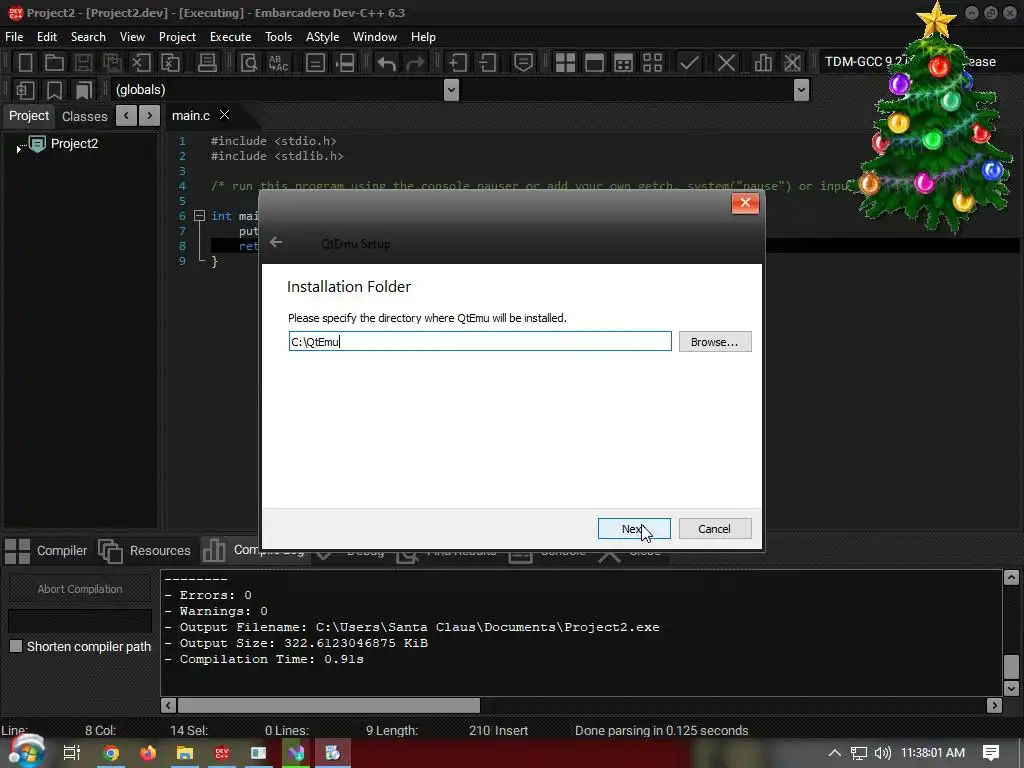Viewport: 1024px width, 768px height.
Task: Click the back arrow in QtEmu Setup dialog
Action: click(276, 242)
